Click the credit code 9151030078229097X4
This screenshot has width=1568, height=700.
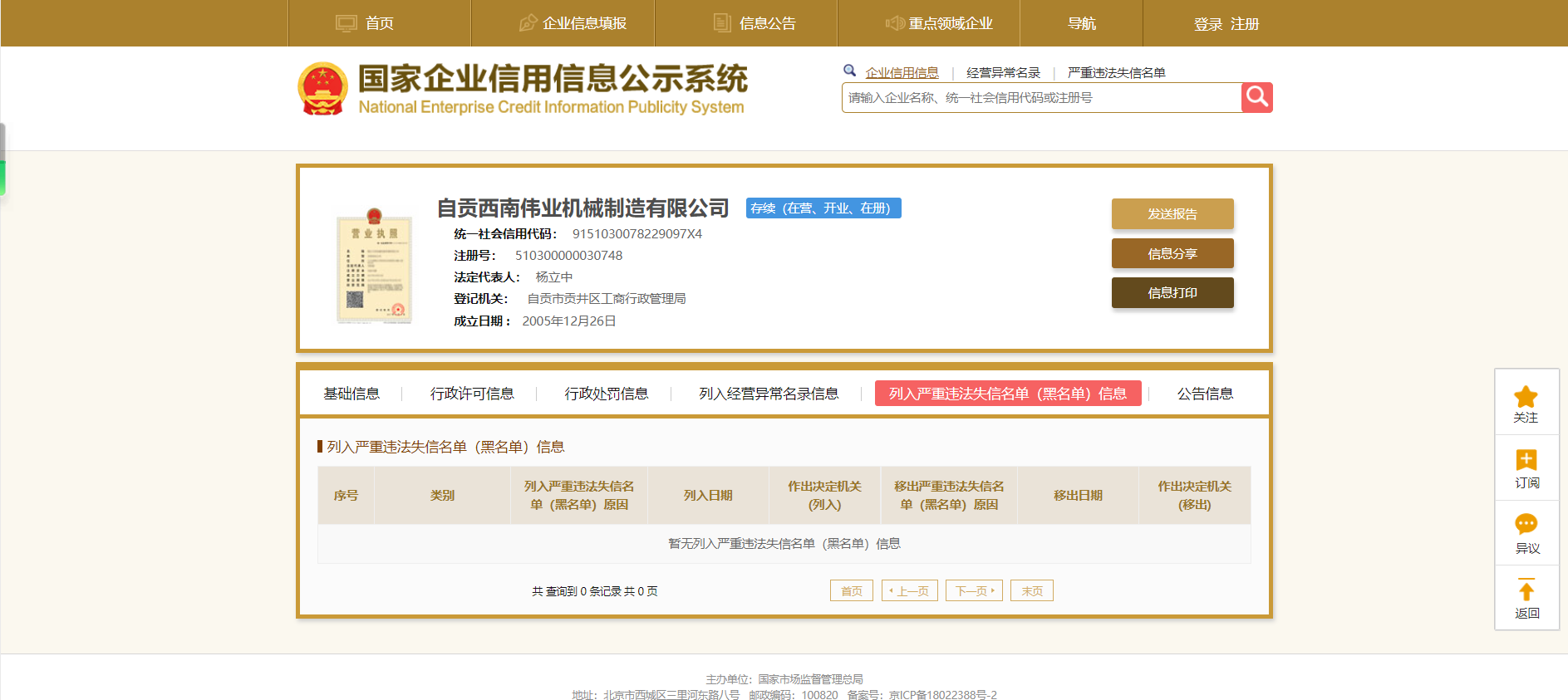coord(637,234)
